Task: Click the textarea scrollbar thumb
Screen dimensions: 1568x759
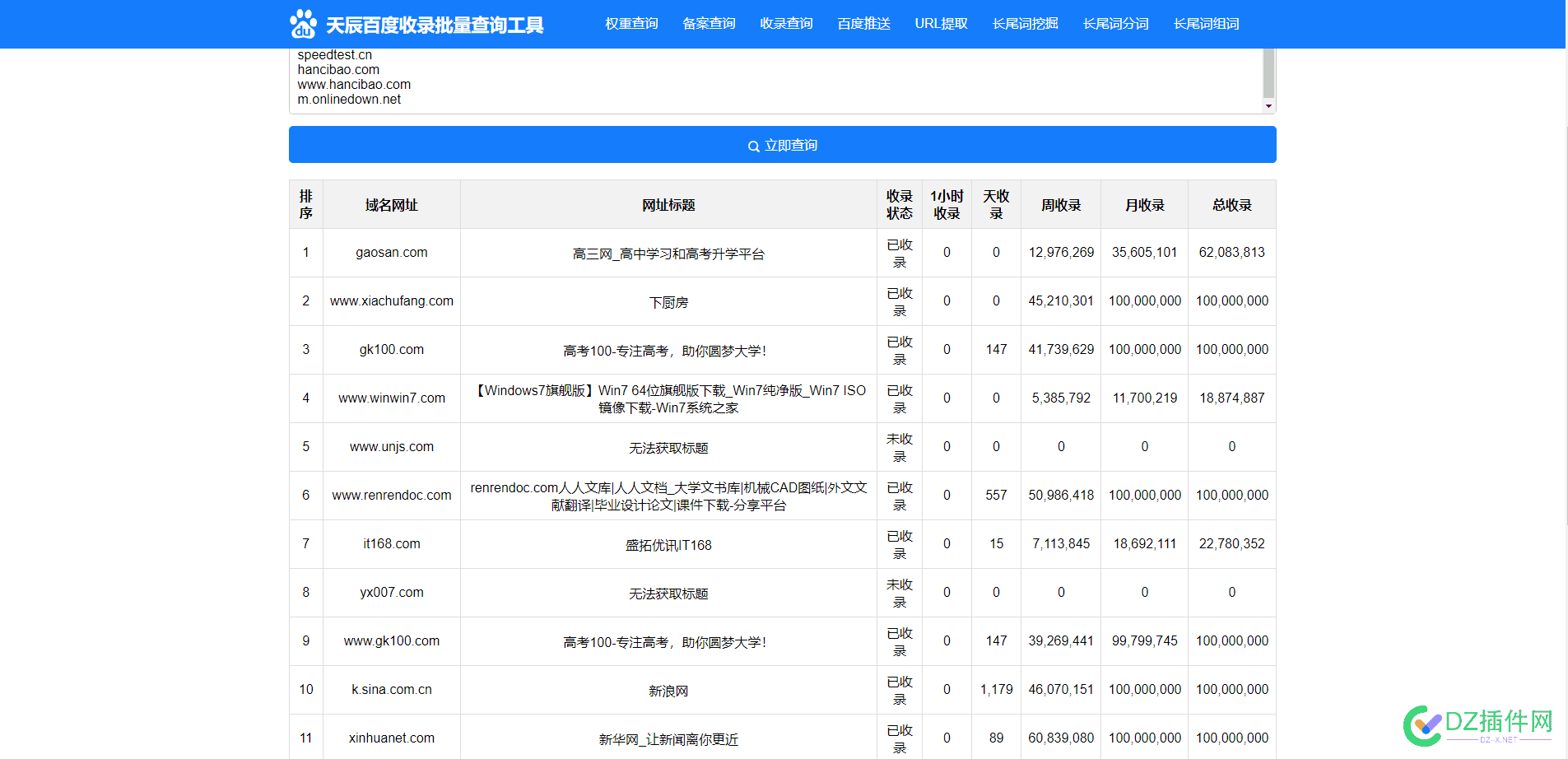Action: pyautogui.click(x=1268, y=72)
